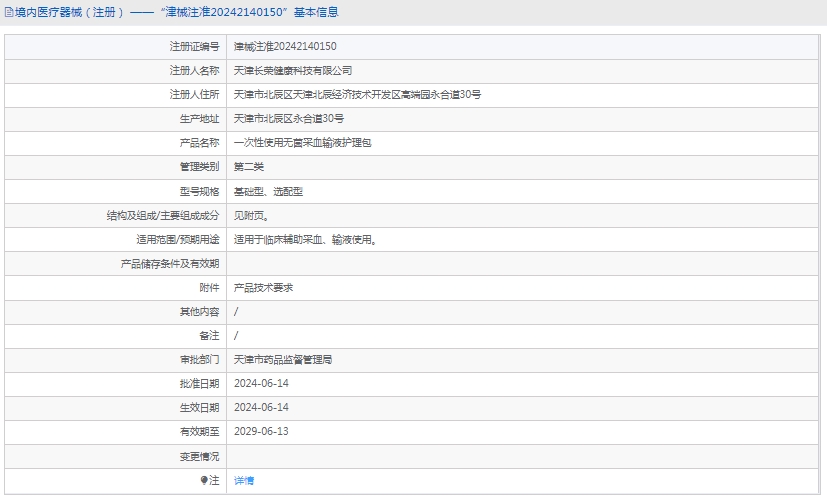Click product name 一次性使用无菌采血输液护理包
This screenshot has height=502, width=827.
(x=302, y=142)
